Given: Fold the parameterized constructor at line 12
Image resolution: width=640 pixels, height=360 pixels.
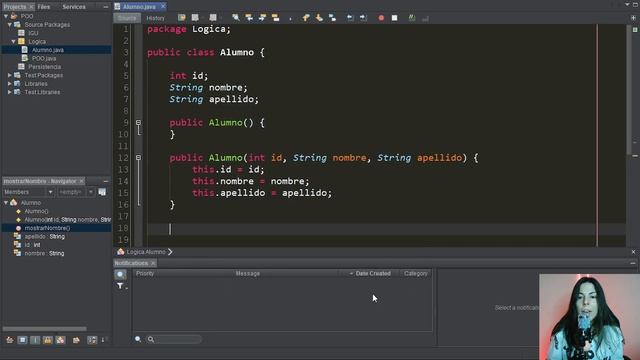Looking at the screenshot, I should coord(138,158).
